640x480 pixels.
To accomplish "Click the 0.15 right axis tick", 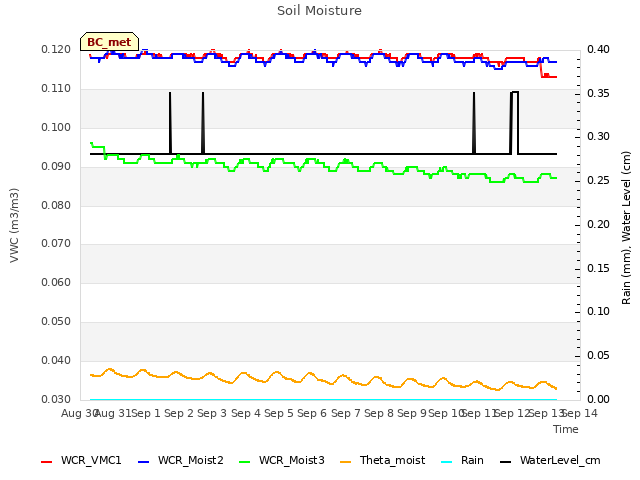I will (598, 269).
